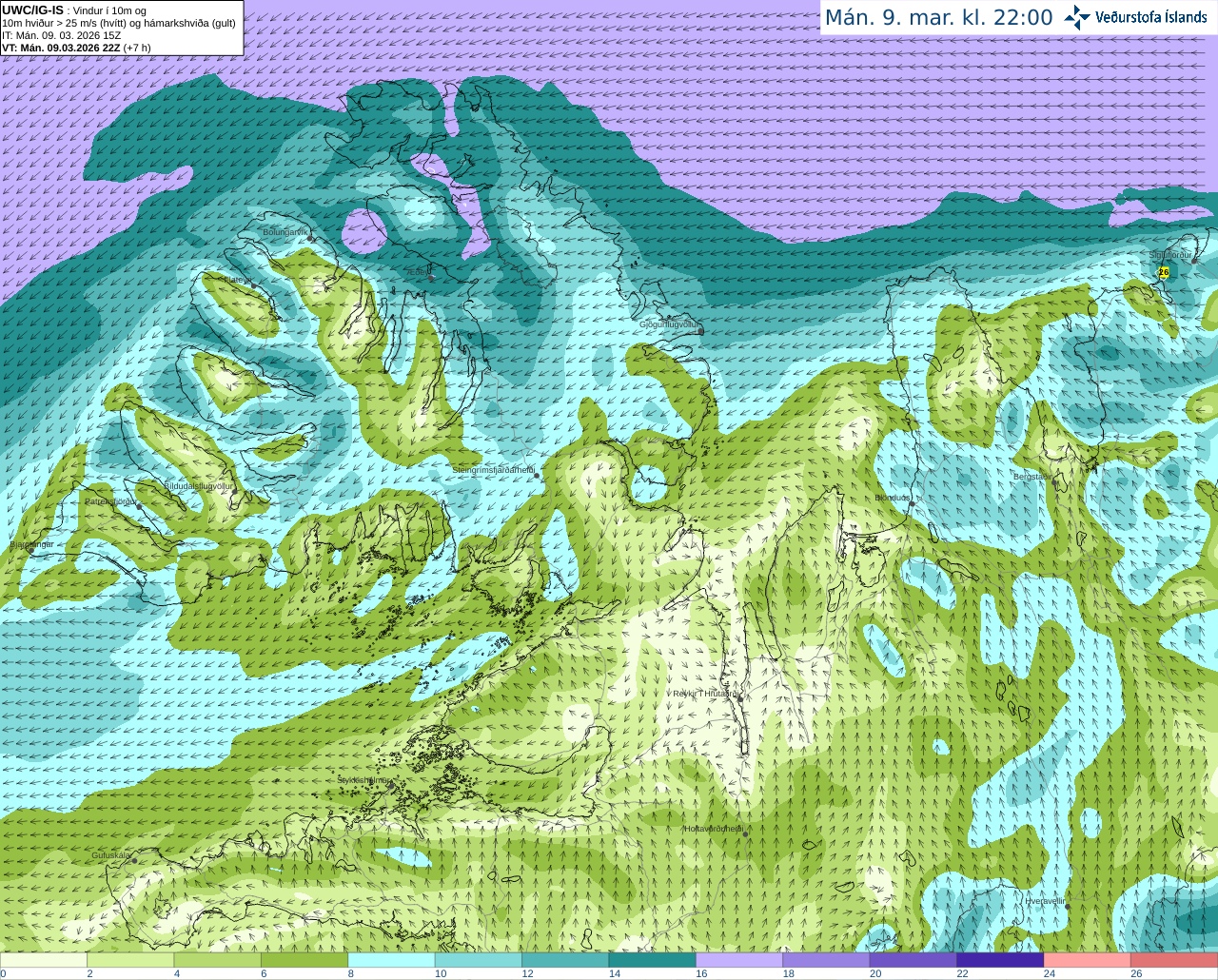1218x980 pixels.
Task: Select the Bolungarvík station label
Action: pyautogui.click(x=285, y=232)
